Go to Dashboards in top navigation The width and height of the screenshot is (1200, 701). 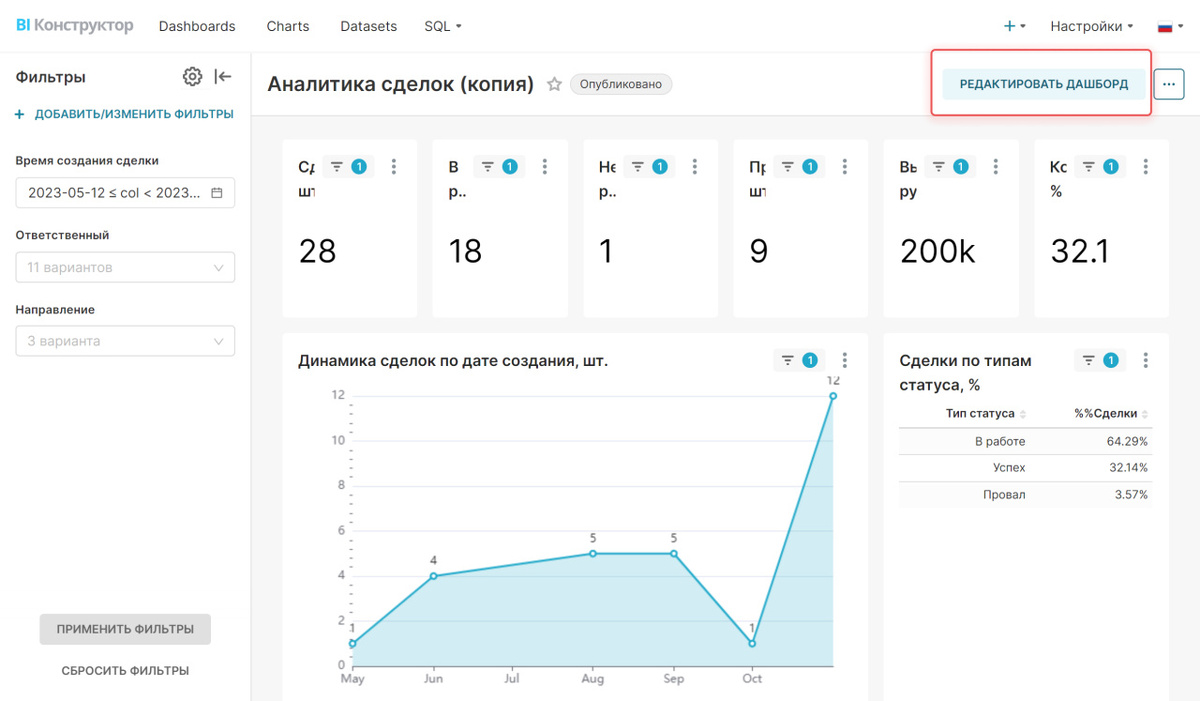[x=197, y=26]
